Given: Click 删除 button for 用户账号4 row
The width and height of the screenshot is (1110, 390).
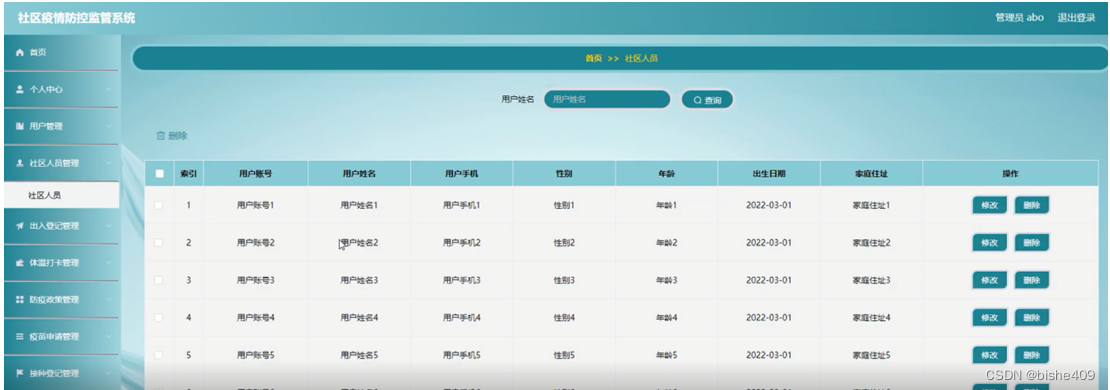Looking at the screenshot, I should coord(1031,318).
